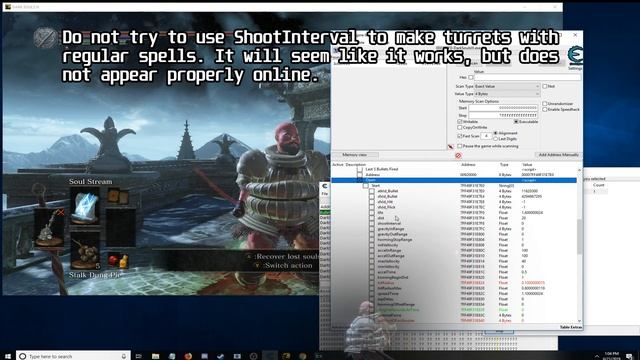Open the notification center icon
This screenshot has height=360, width=640.
629,356
